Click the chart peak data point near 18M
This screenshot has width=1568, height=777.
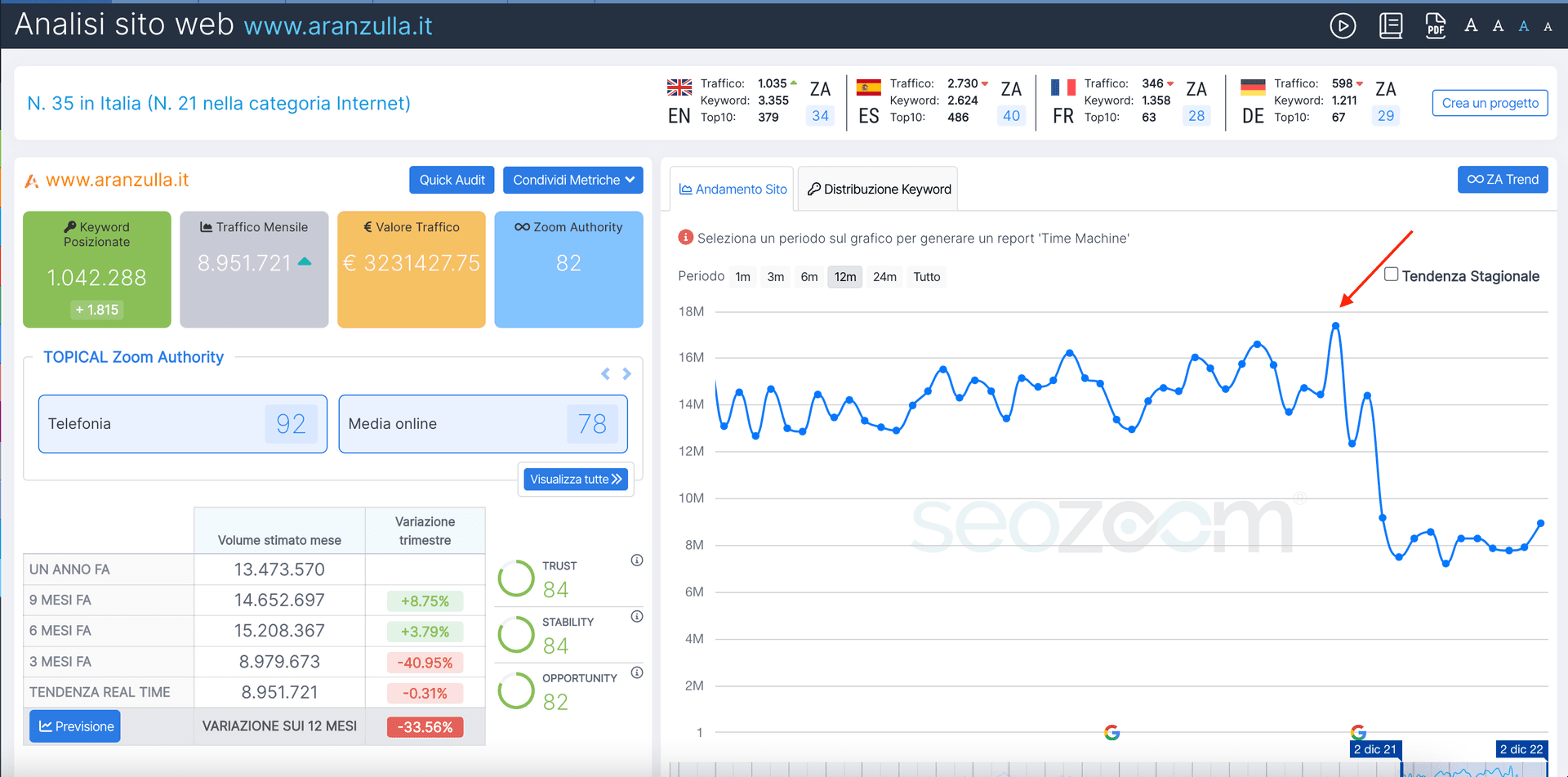pyautogui.click(x=1336, y=326)
